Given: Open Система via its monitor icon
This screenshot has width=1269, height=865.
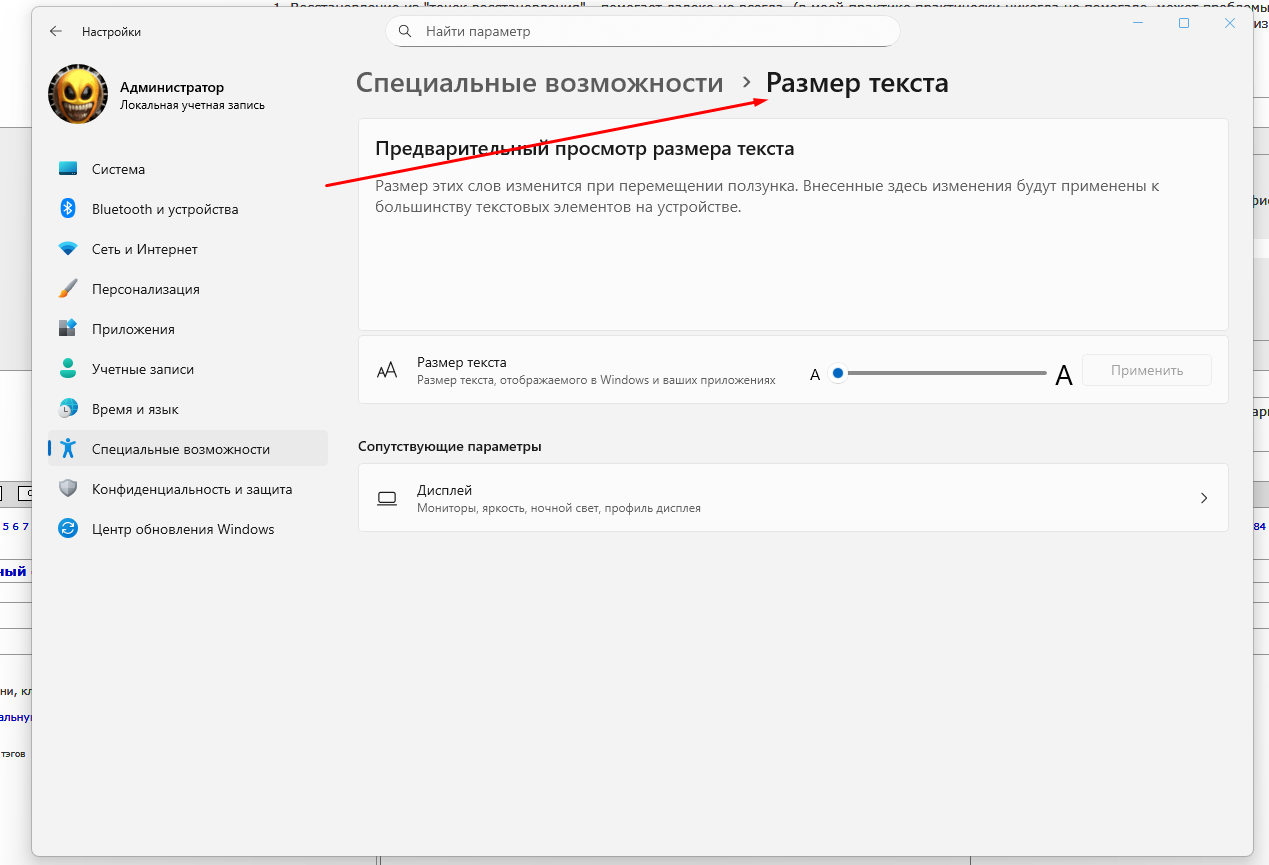Looking at the screenshot, I should (68, 169).
